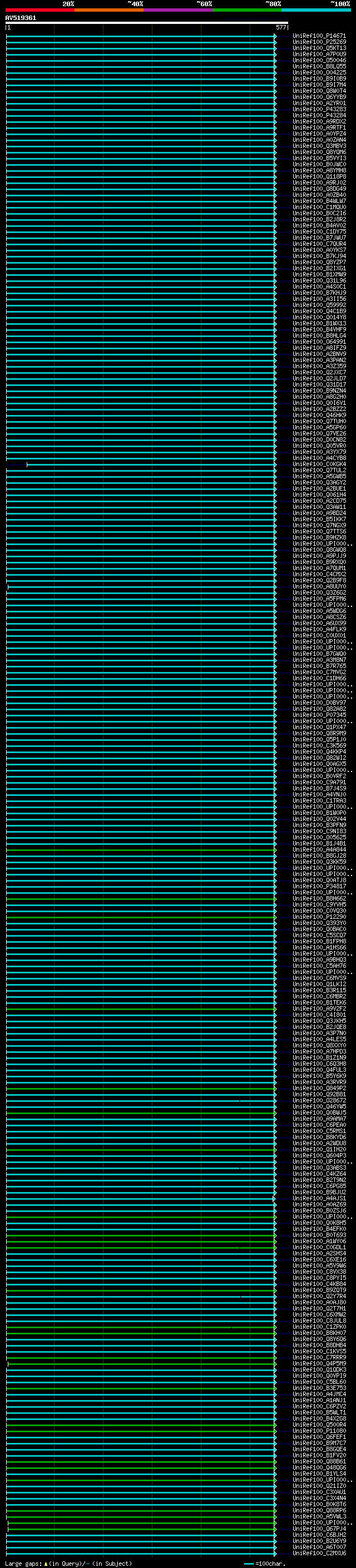Click the query length value 577
The width and height of the screenshot is (356, 1568).
[x=280, y=27]
